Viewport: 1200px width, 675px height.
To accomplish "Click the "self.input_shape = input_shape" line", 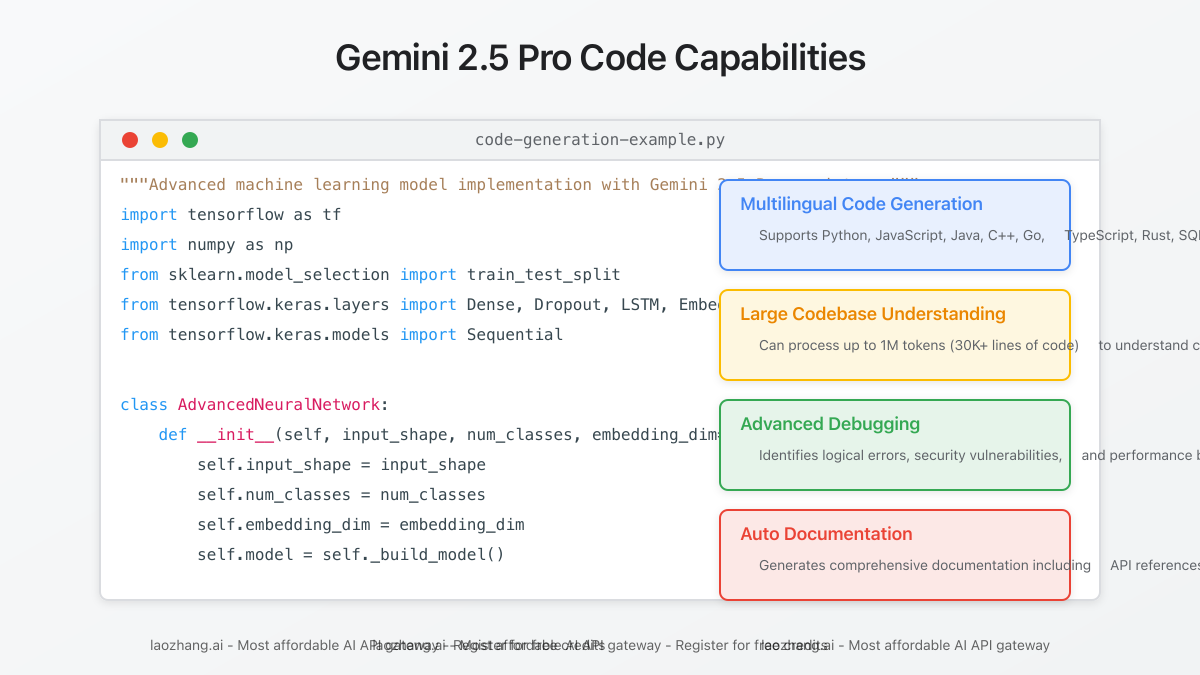I will 341,465.
